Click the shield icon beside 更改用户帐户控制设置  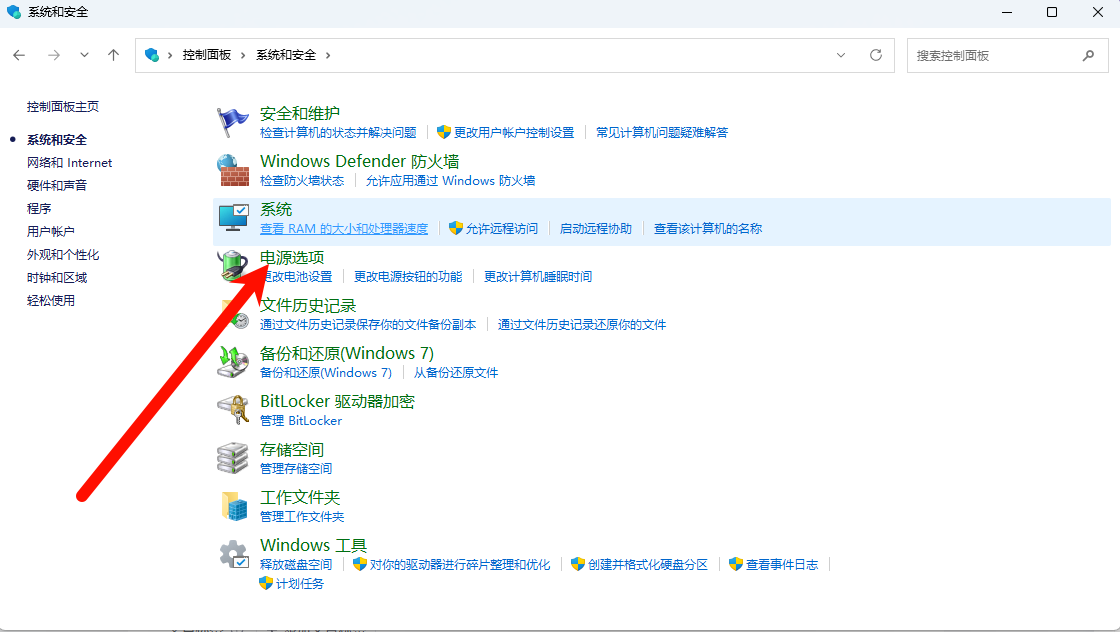444,132
